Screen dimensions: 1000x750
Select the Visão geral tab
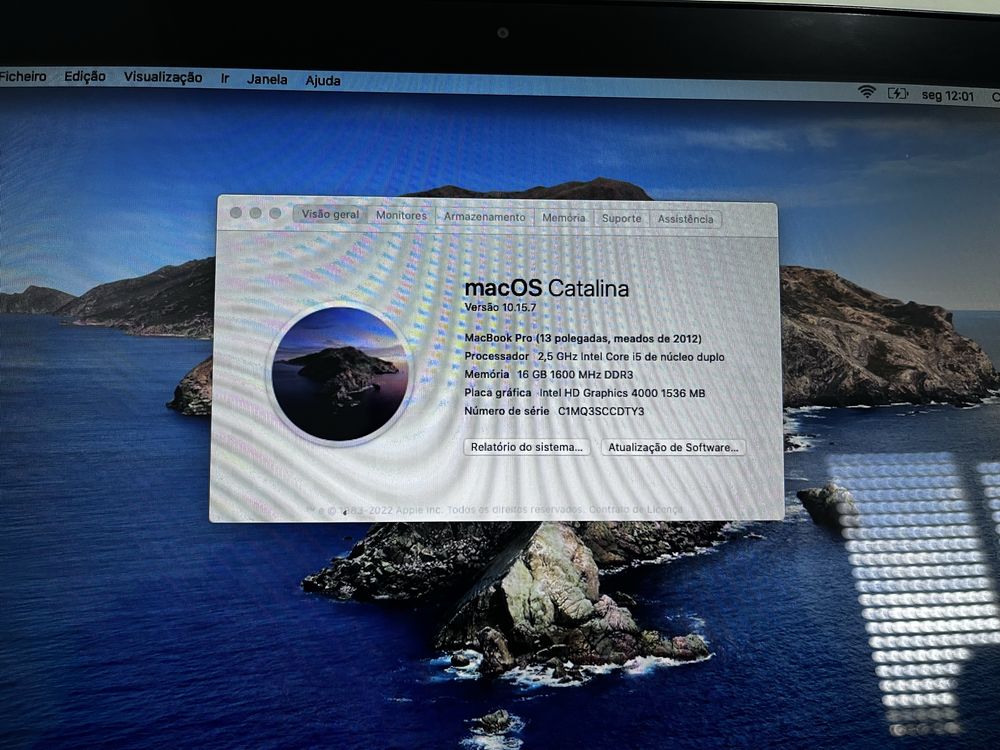click(x=330, y=214)
